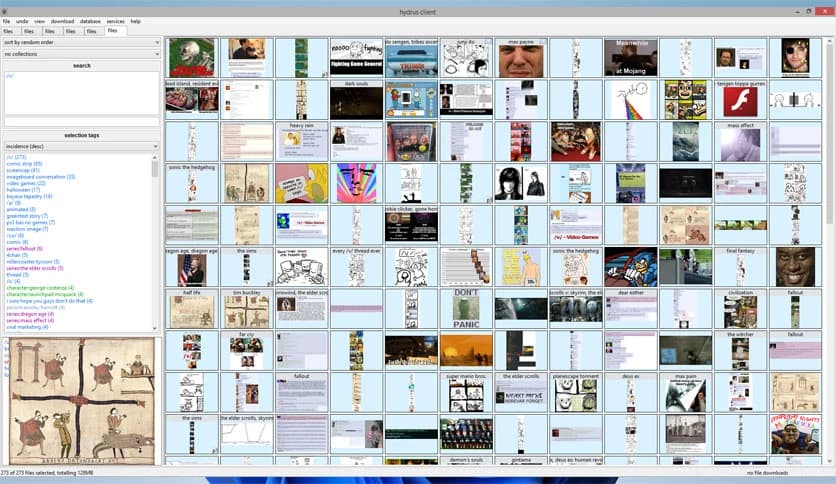Select the 'series:dragon age (4)' tag
This screenshot has width=836, height=484.
click(x=30, y=314)
